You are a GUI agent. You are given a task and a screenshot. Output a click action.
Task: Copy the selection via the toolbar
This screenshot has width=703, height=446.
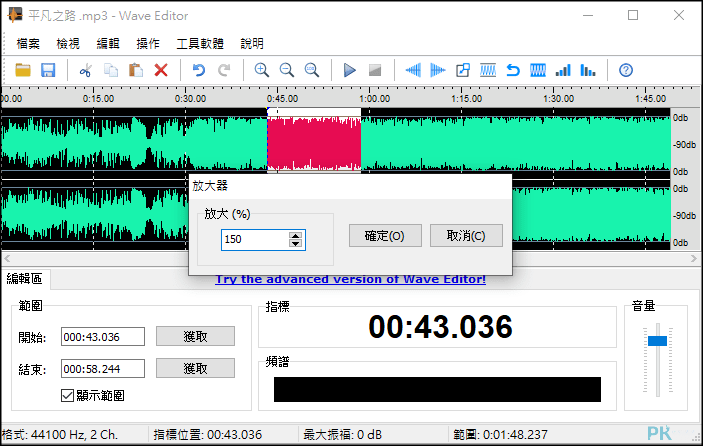111,70
